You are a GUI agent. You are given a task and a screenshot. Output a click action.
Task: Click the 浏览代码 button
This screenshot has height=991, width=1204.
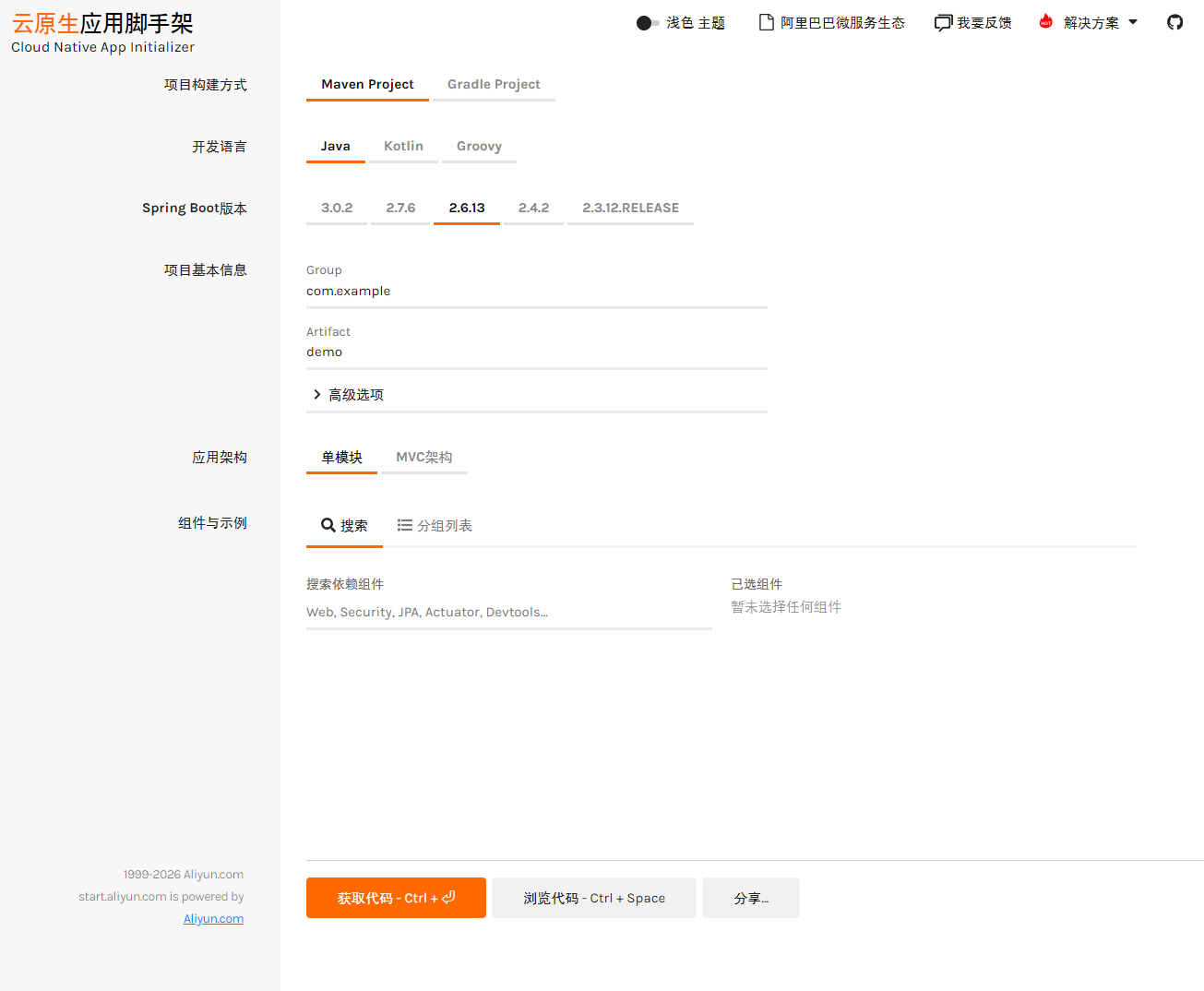tap(593, 898)
